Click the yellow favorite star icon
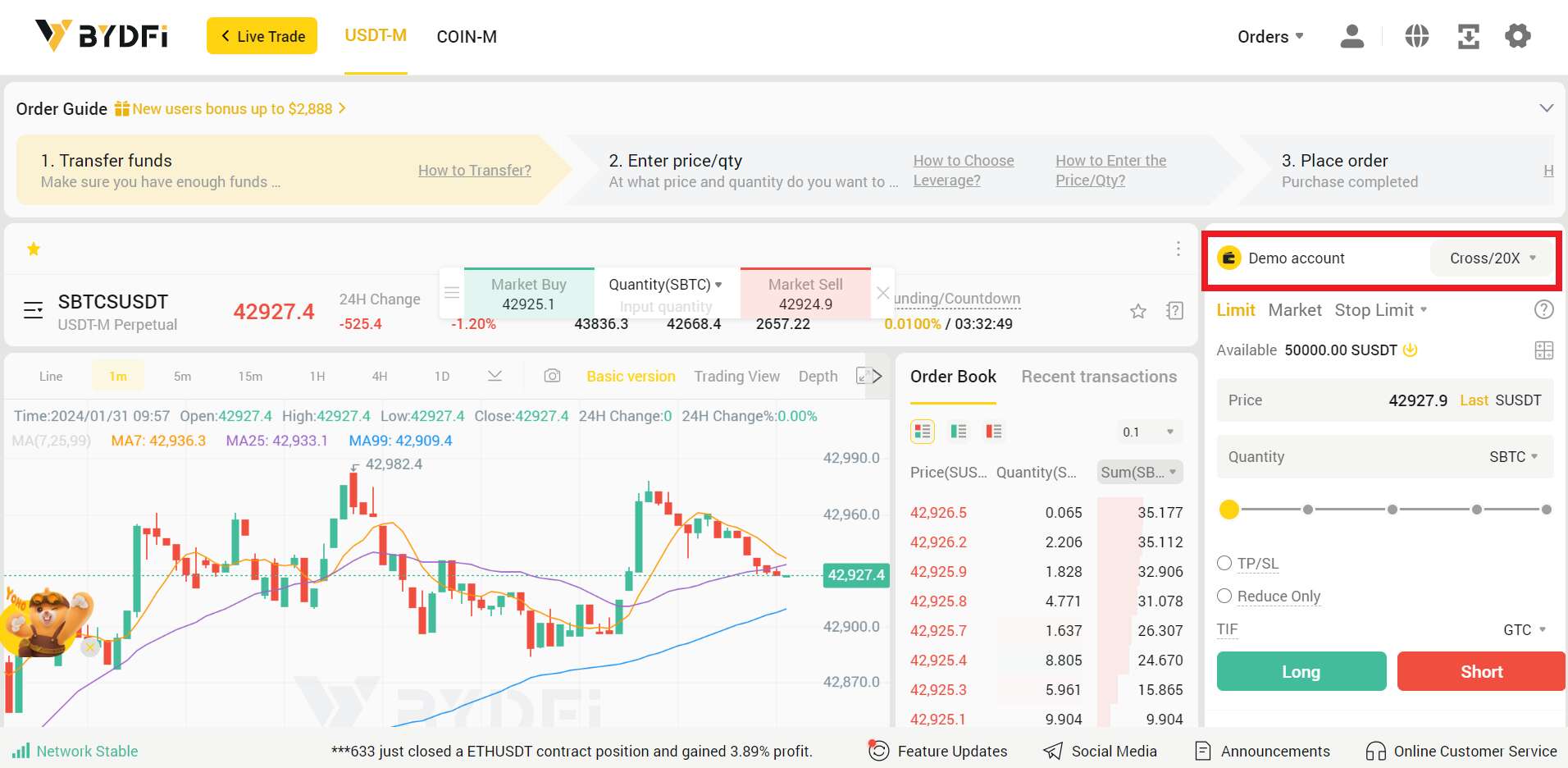 point(34,249)
